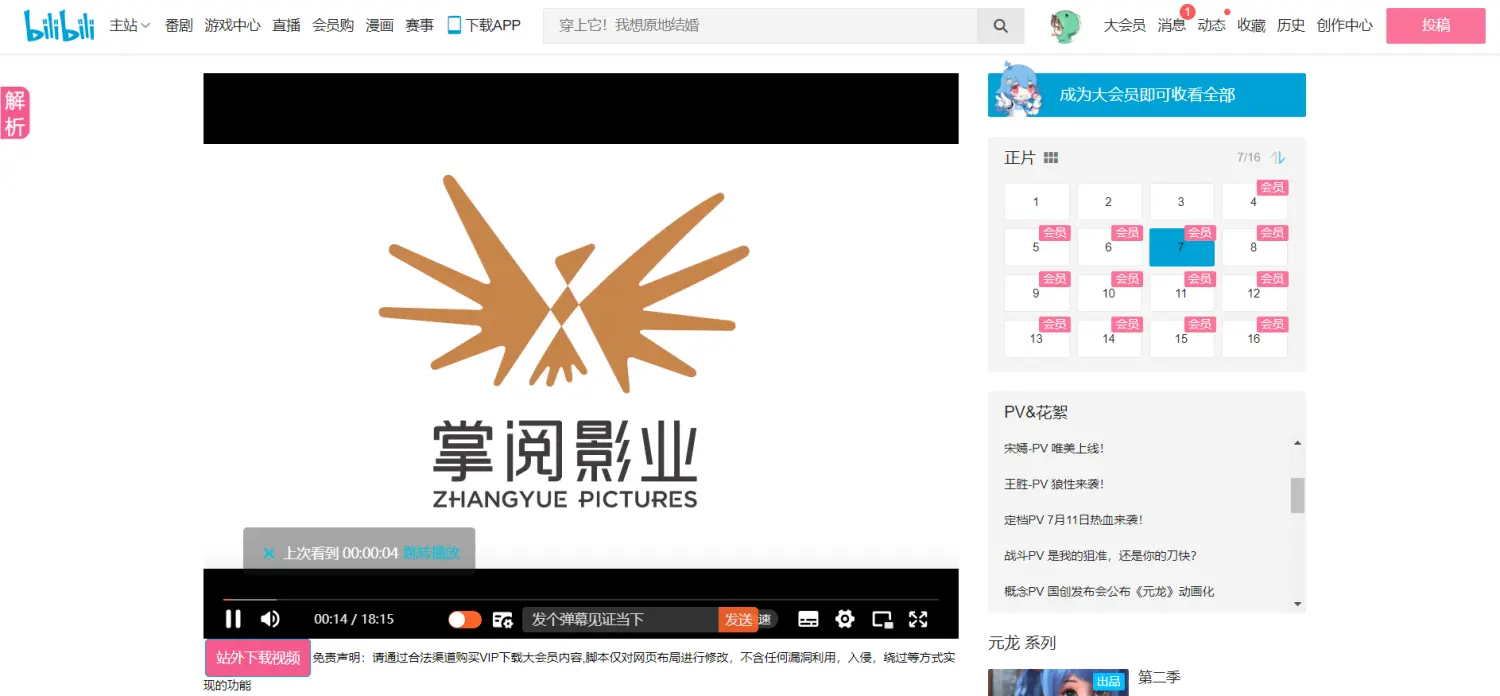Toggle episode grid view icon beside 正片
The width and height of the screenshot is (1500, 696).
pyautogui.click(x=1051, y=158)
